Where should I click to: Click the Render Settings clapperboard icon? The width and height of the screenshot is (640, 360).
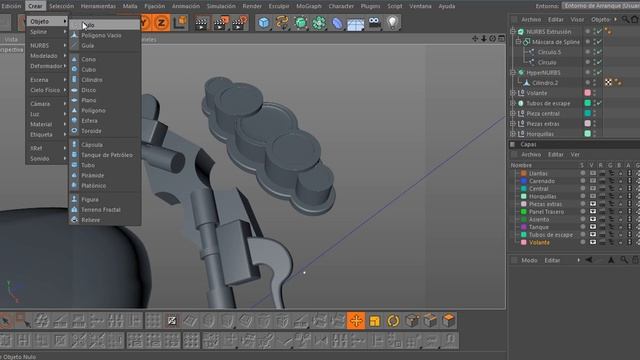240,23
